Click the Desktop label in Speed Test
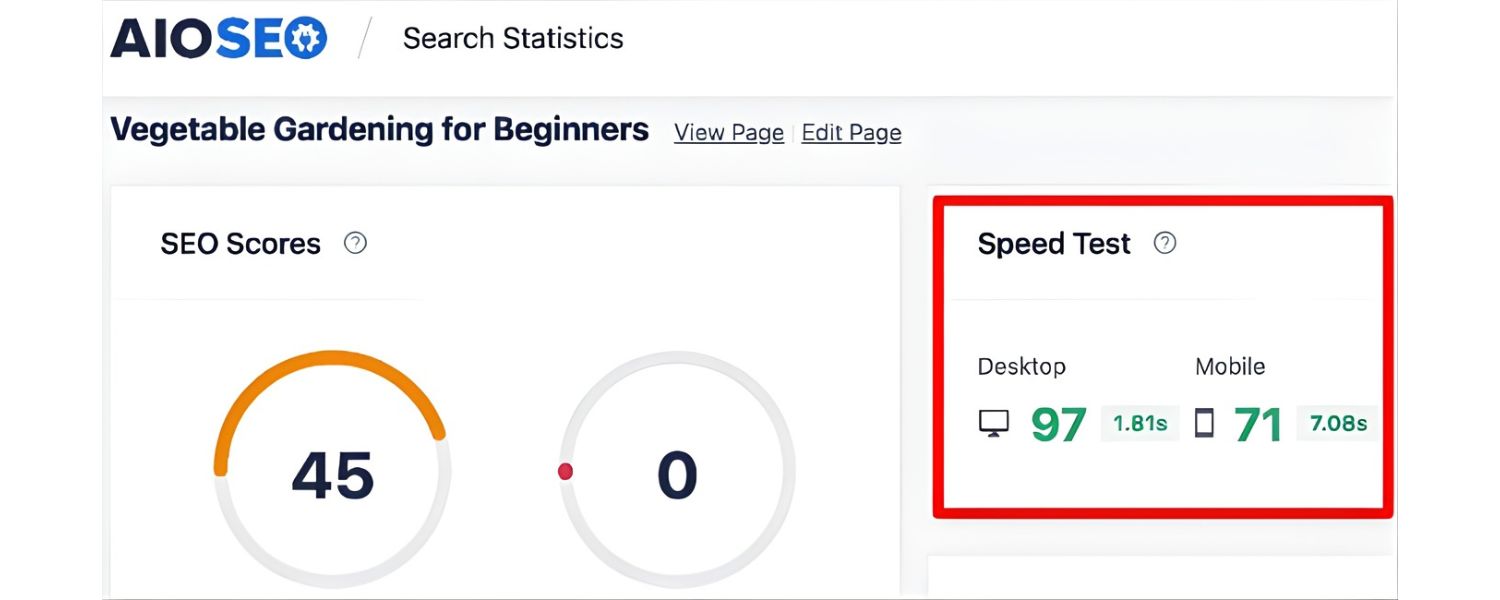Image resolution: width=1500 pixels, height=600 pixels. (x=1022, y=366)
